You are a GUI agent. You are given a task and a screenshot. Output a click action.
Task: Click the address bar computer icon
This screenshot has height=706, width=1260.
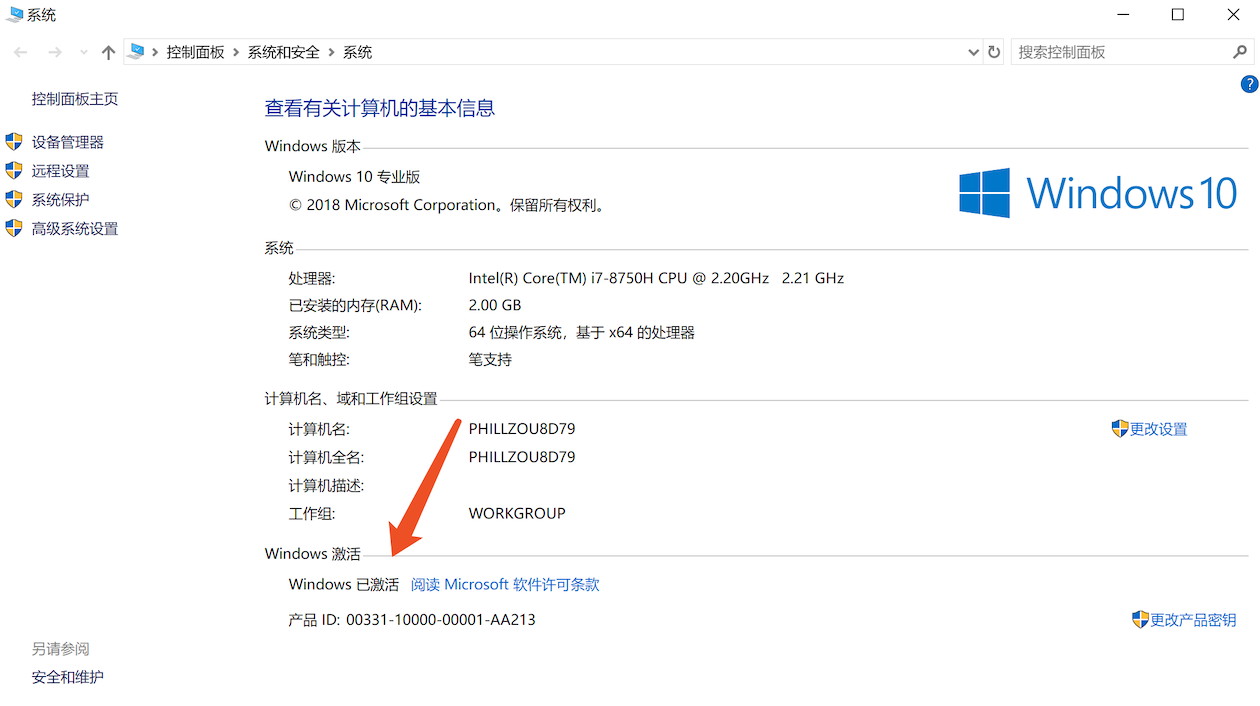[137, 51]
